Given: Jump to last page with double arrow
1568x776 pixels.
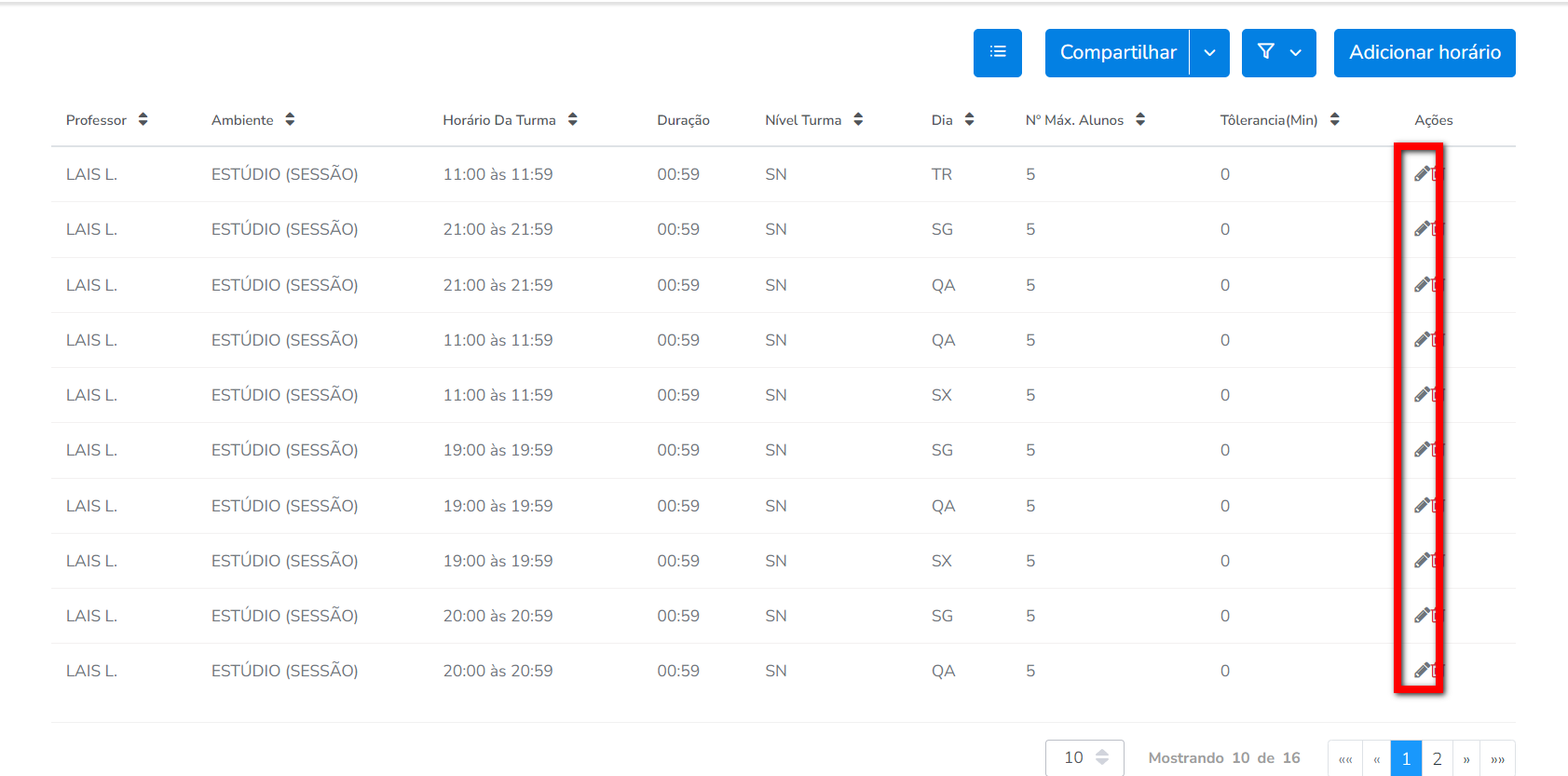Looking at the screenshot, I should [x=1497, y=758].
